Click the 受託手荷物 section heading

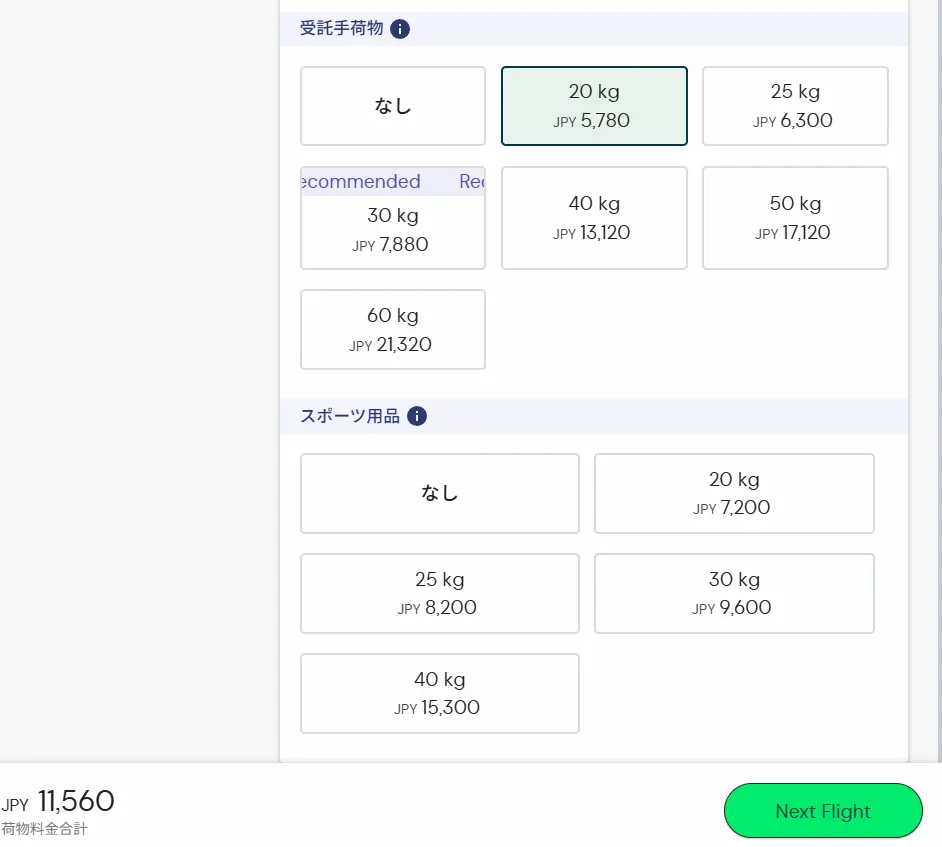coord(341,29)
